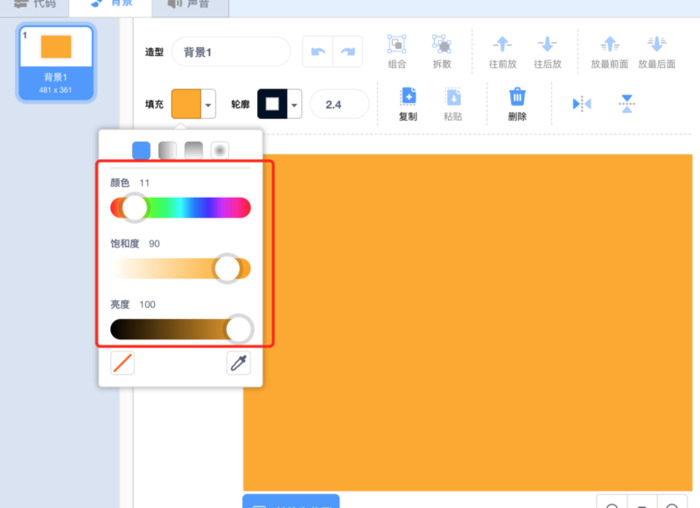Click the 删除 trash icon
The image size is (700, 508).
[517, 97]
